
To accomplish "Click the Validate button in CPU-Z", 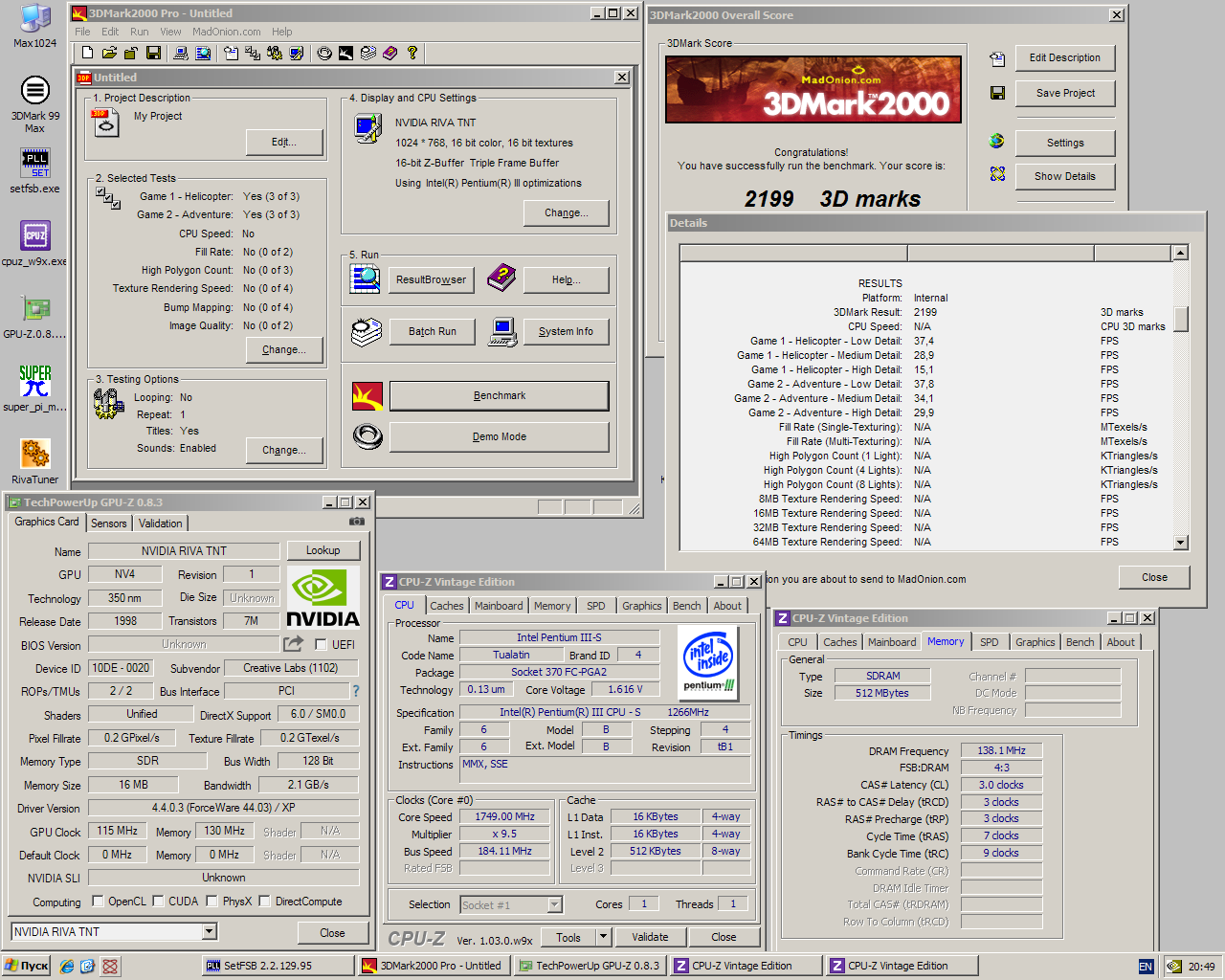I will 650,937.
